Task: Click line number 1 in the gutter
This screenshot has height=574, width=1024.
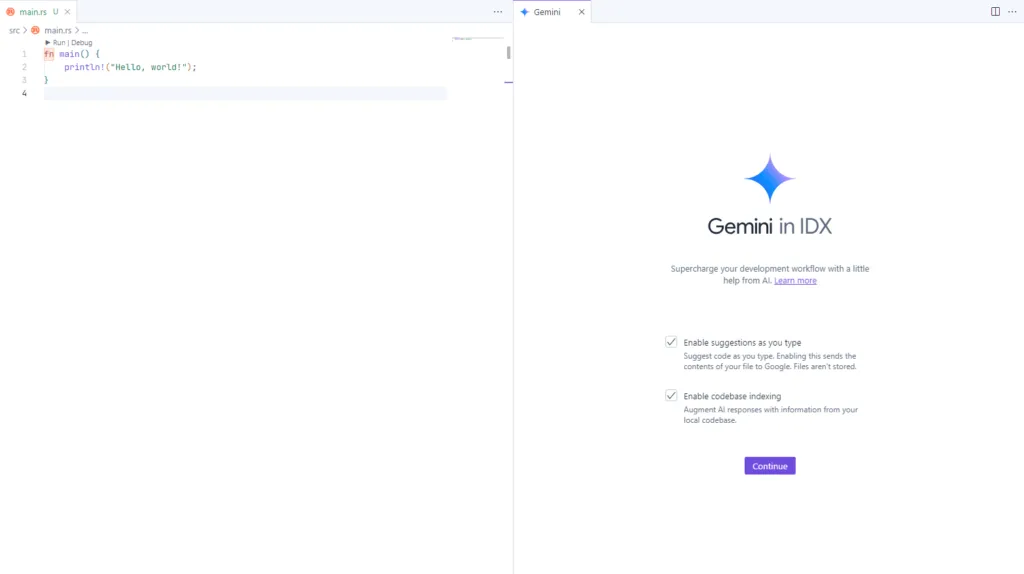Action: pyautogui.click(x=24, y=54)
